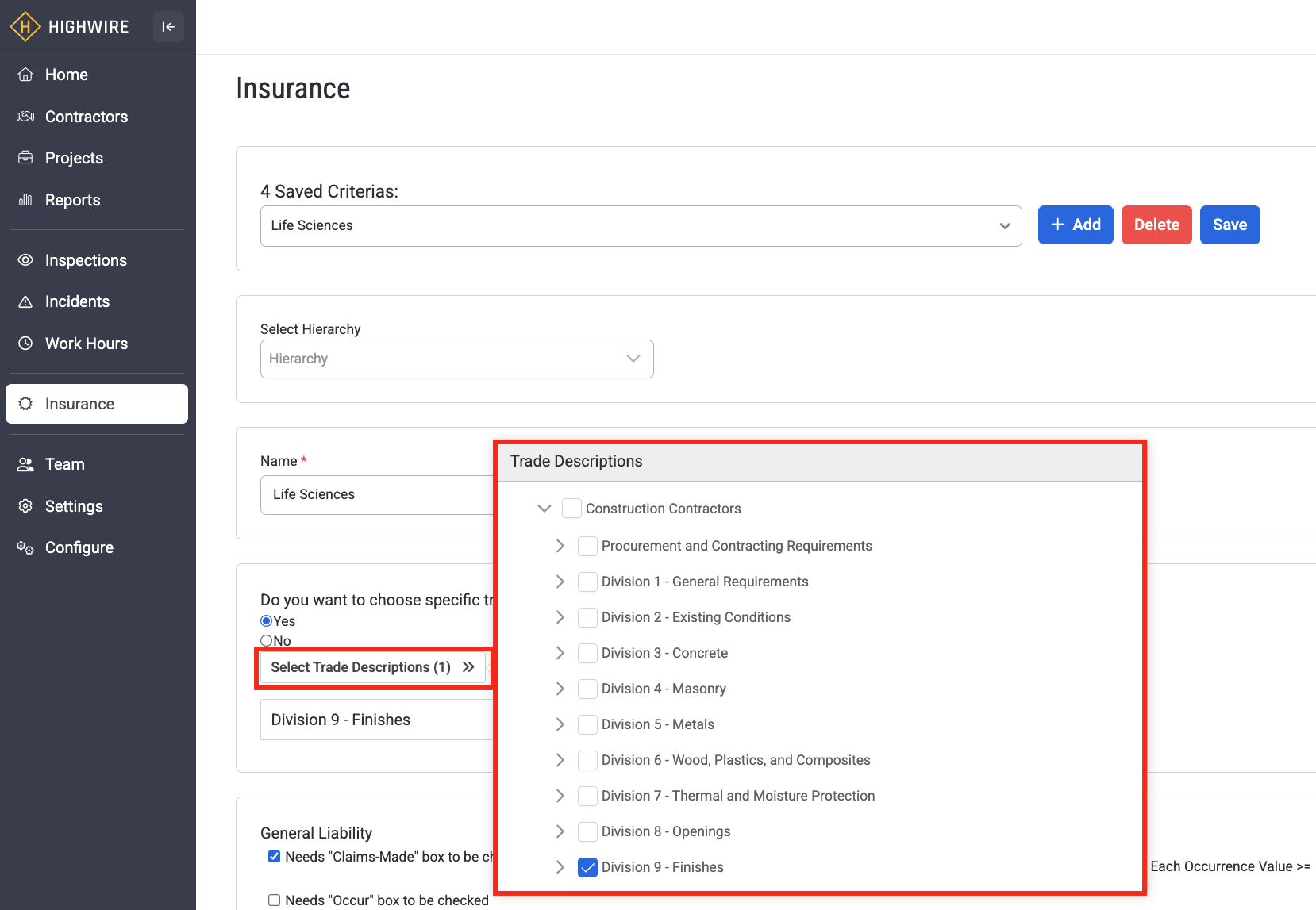Screen dimensions: 1316x910
Task: Click the blue Add button
Action: click(1075, 225)
